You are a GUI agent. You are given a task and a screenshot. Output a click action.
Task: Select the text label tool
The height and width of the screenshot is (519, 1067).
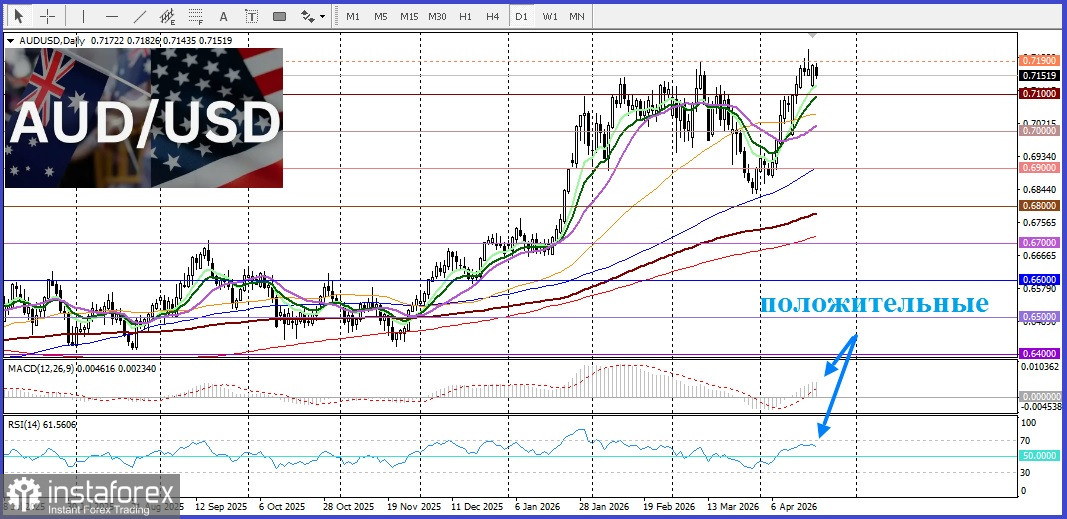(250, 16)
